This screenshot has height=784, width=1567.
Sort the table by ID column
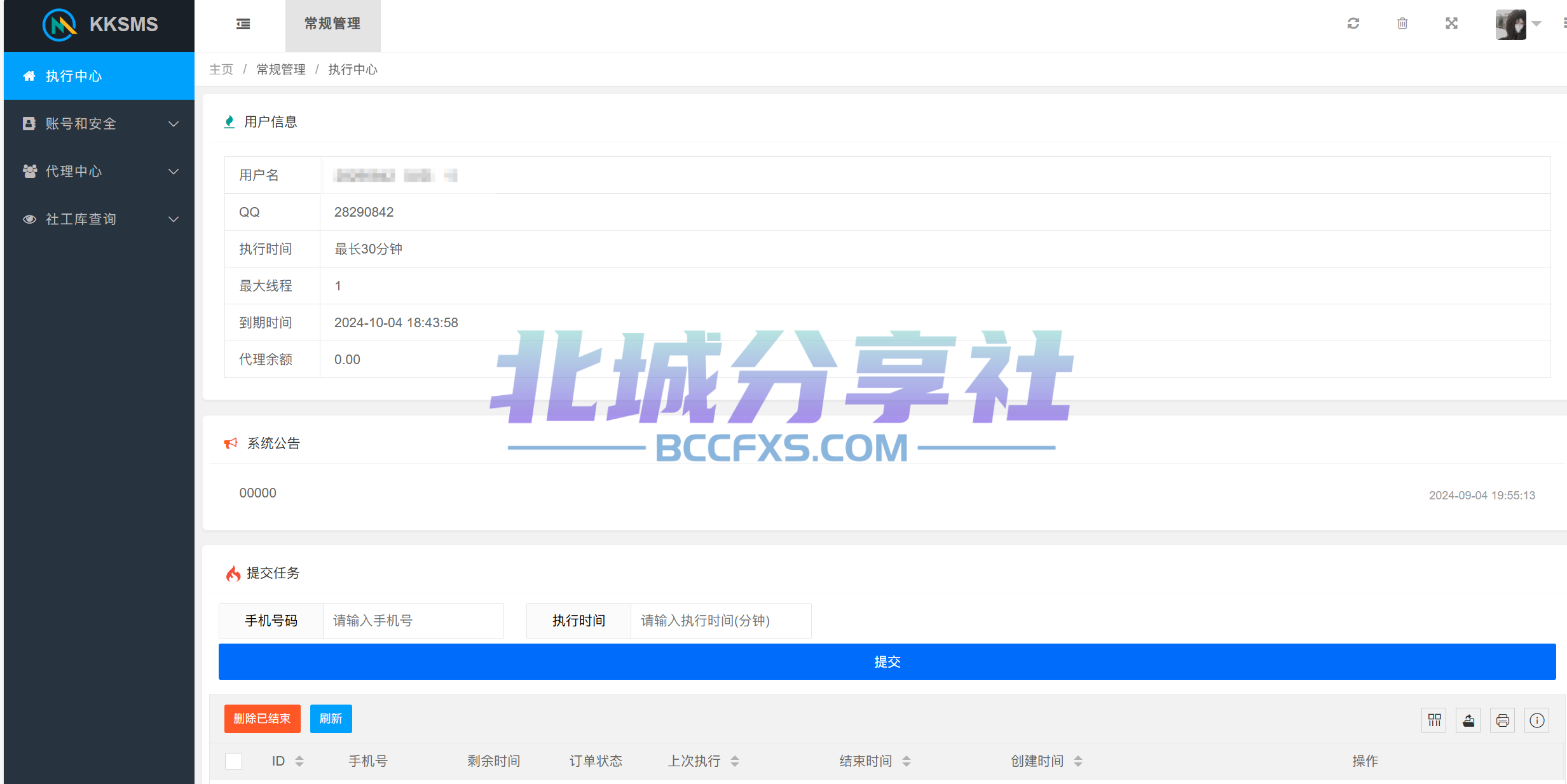[x=299, y=761]
